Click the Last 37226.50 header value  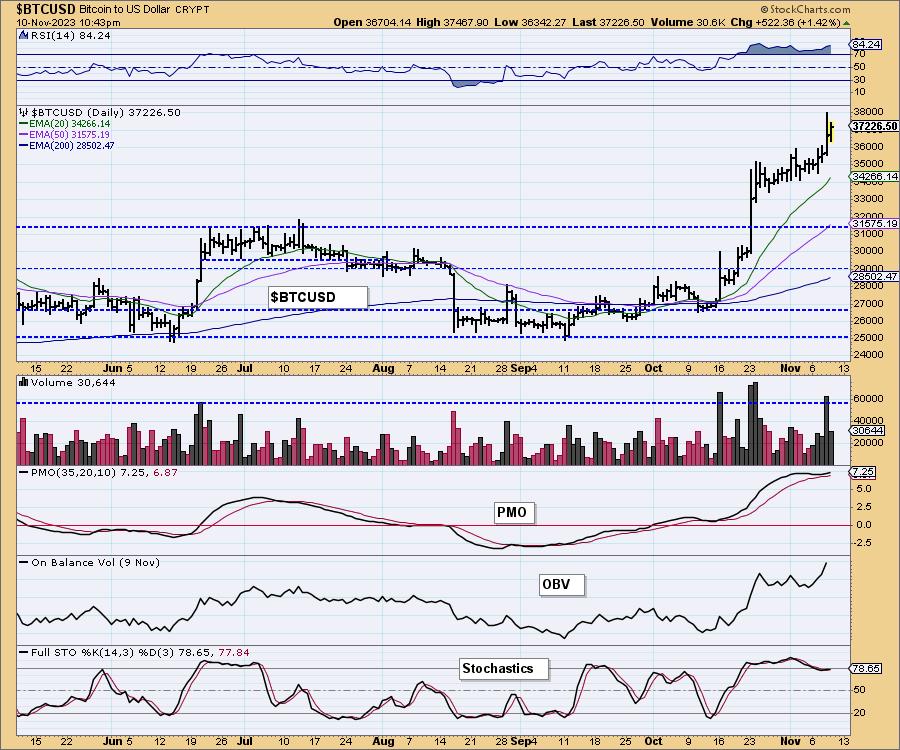click(x=608, y=22)
